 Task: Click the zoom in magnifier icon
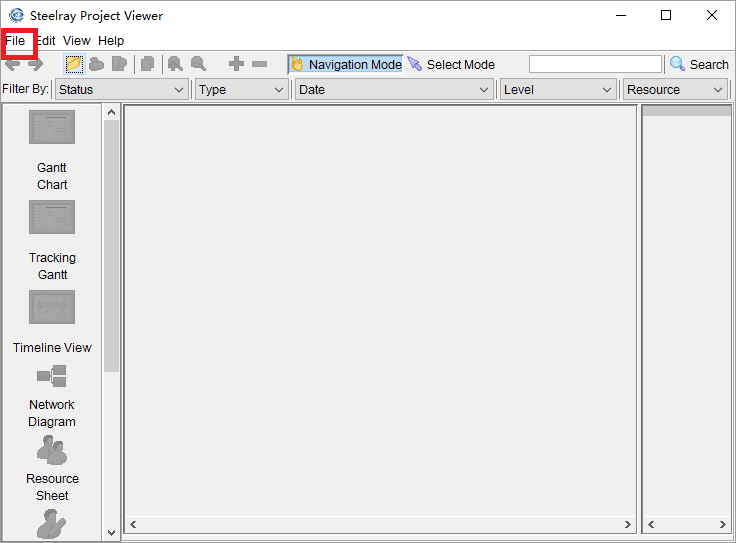tap(175, 64)
